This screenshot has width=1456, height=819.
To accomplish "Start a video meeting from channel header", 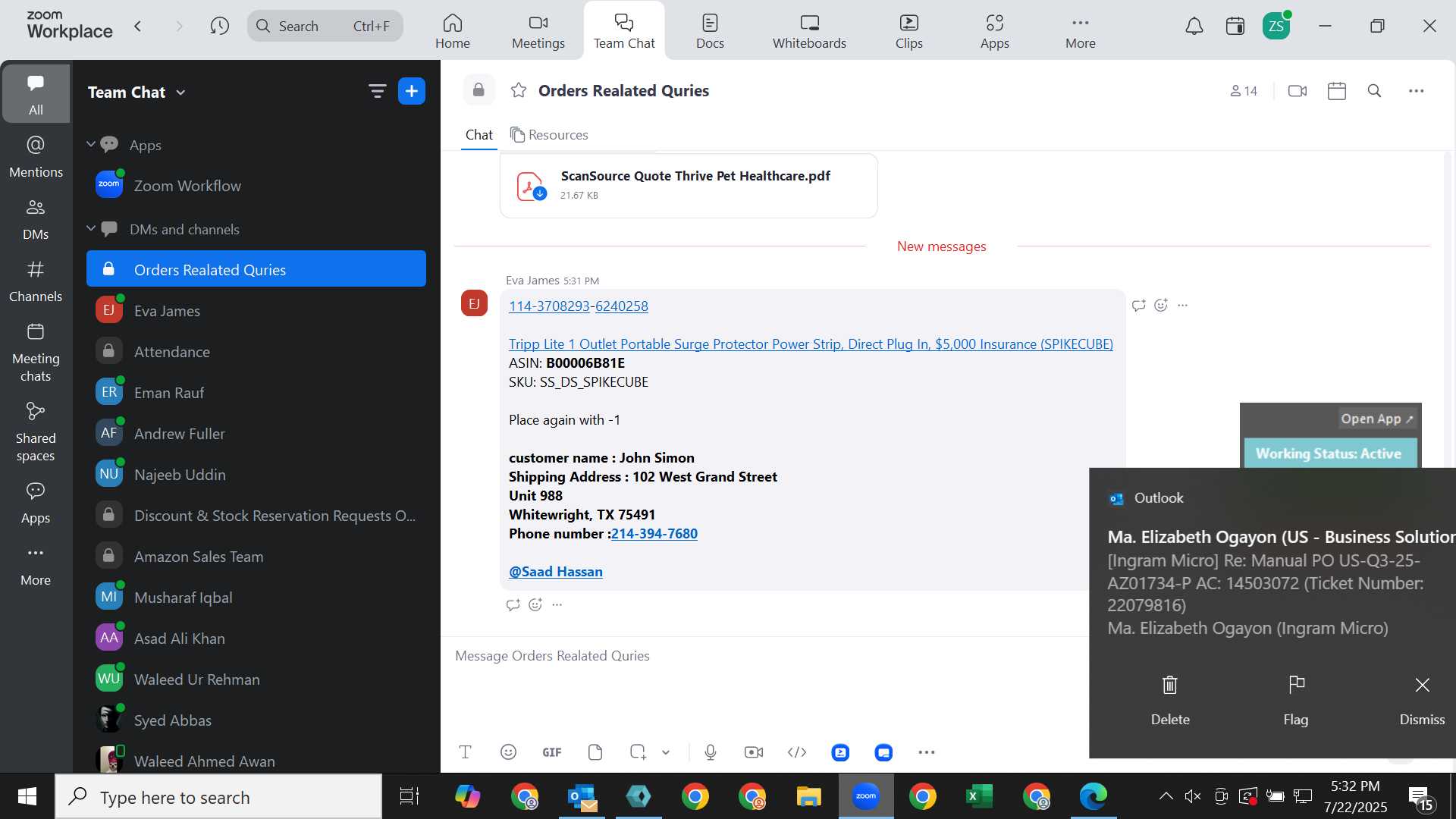I will pos(1298,91).
